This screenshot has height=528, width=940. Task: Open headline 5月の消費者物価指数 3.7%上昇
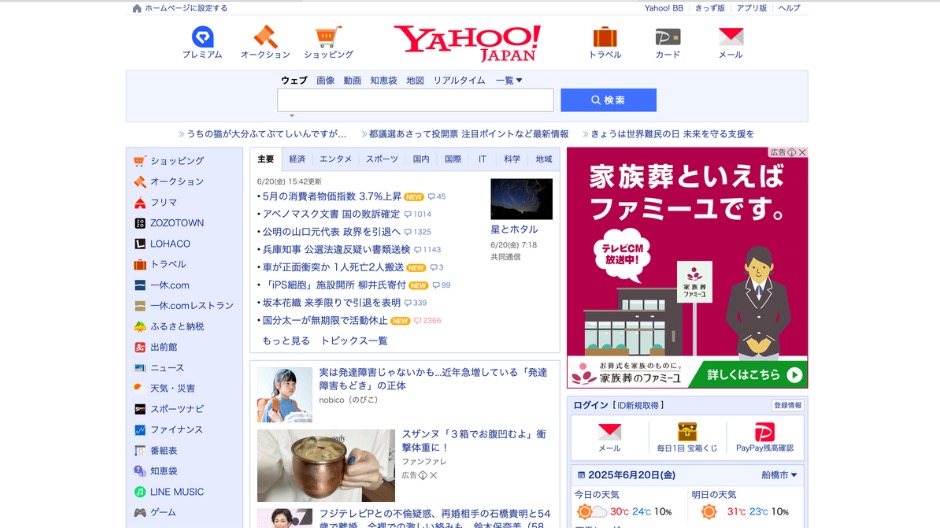(332, 197)
